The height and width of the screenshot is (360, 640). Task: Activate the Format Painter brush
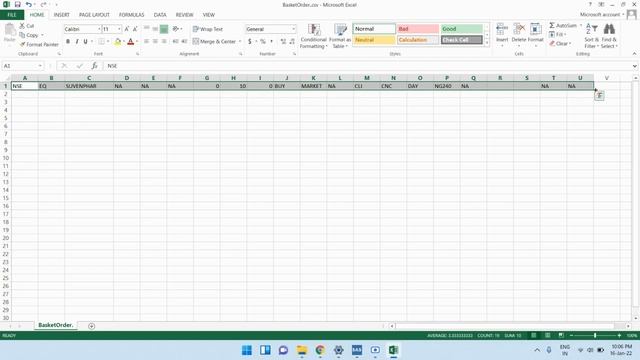tap(39, 44)
